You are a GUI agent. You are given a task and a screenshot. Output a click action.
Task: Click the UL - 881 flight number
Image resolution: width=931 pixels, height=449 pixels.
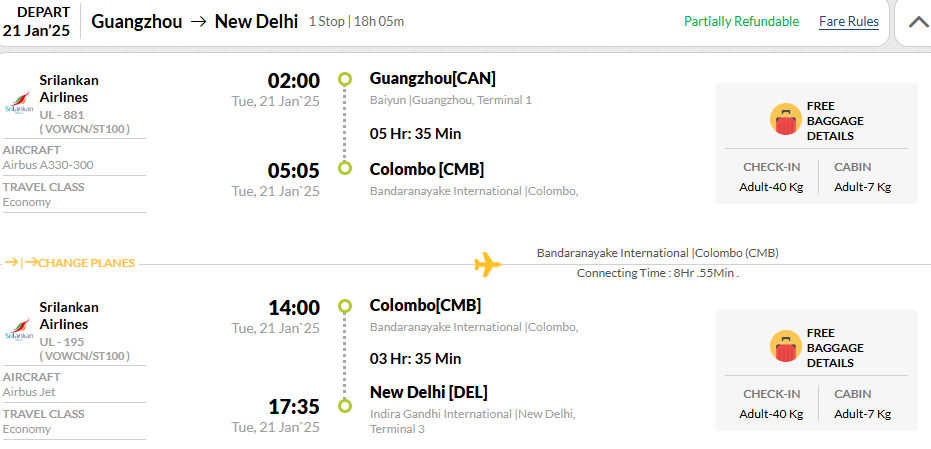(x=62, y=115)
